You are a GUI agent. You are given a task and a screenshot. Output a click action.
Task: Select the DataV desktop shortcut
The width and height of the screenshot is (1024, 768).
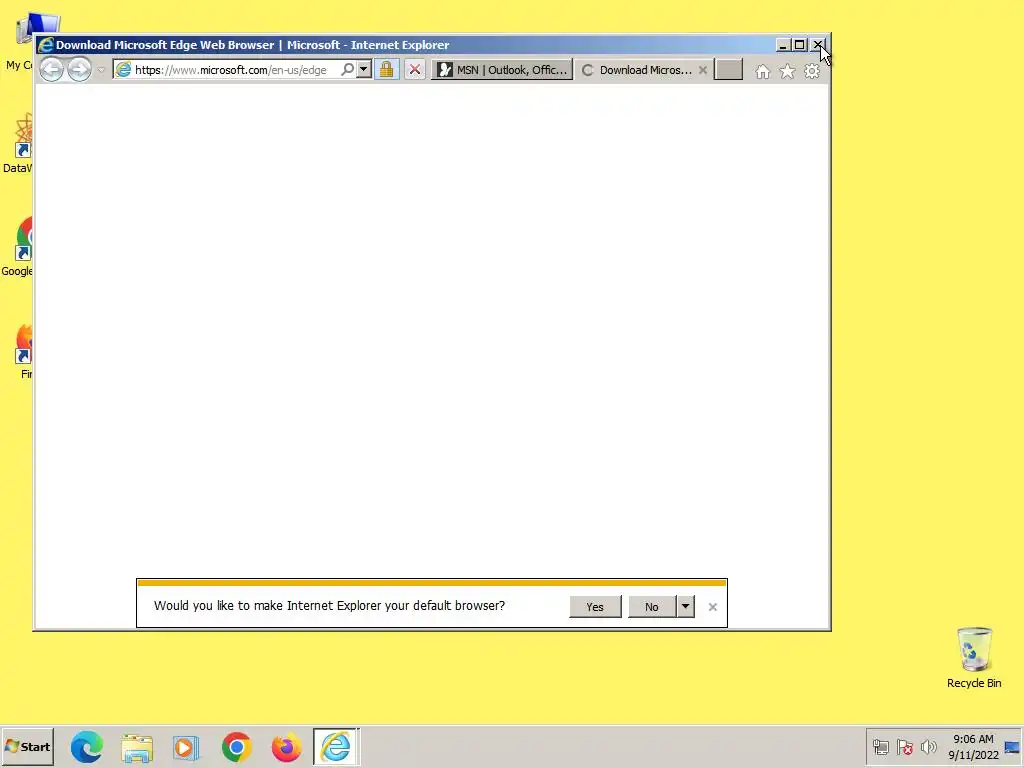18,144
